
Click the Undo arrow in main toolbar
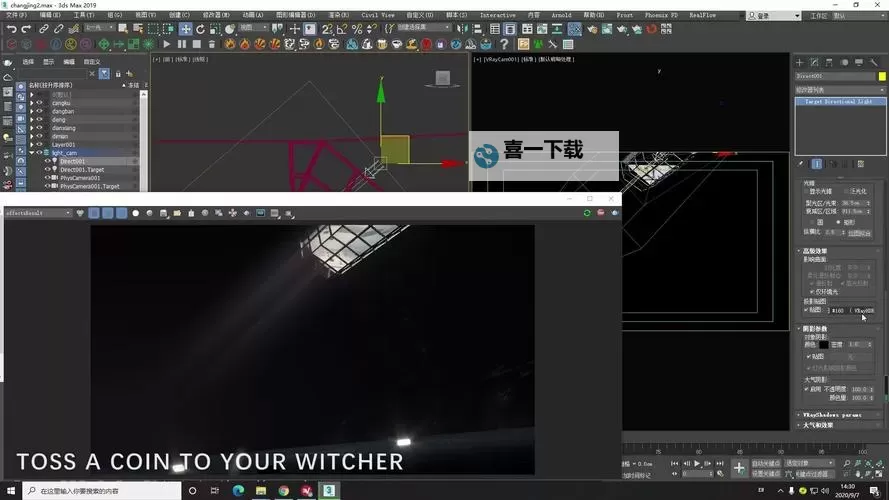[x=11, y=29]
